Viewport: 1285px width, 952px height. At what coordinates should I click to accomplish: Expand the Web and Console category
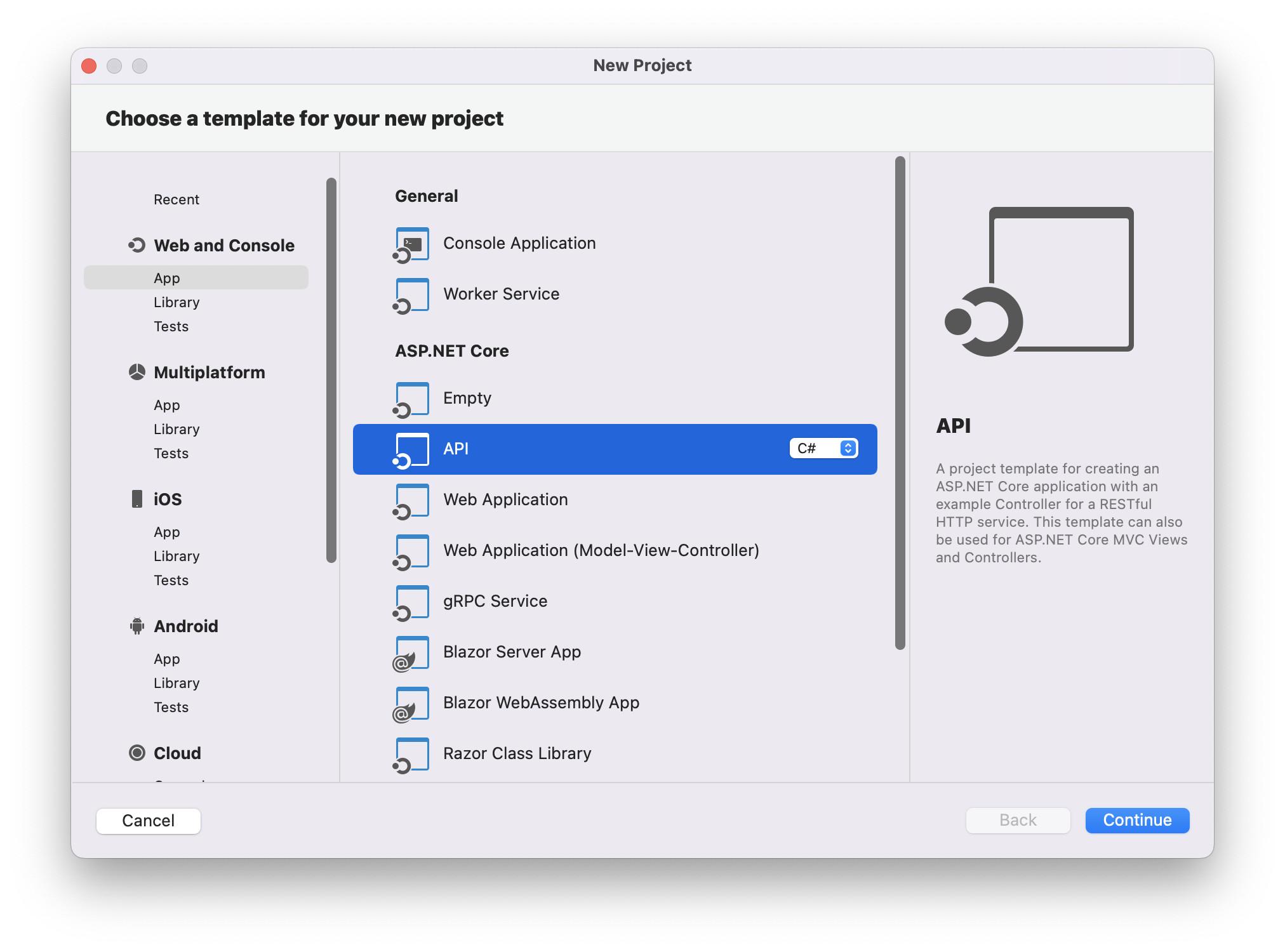point(223,245)
